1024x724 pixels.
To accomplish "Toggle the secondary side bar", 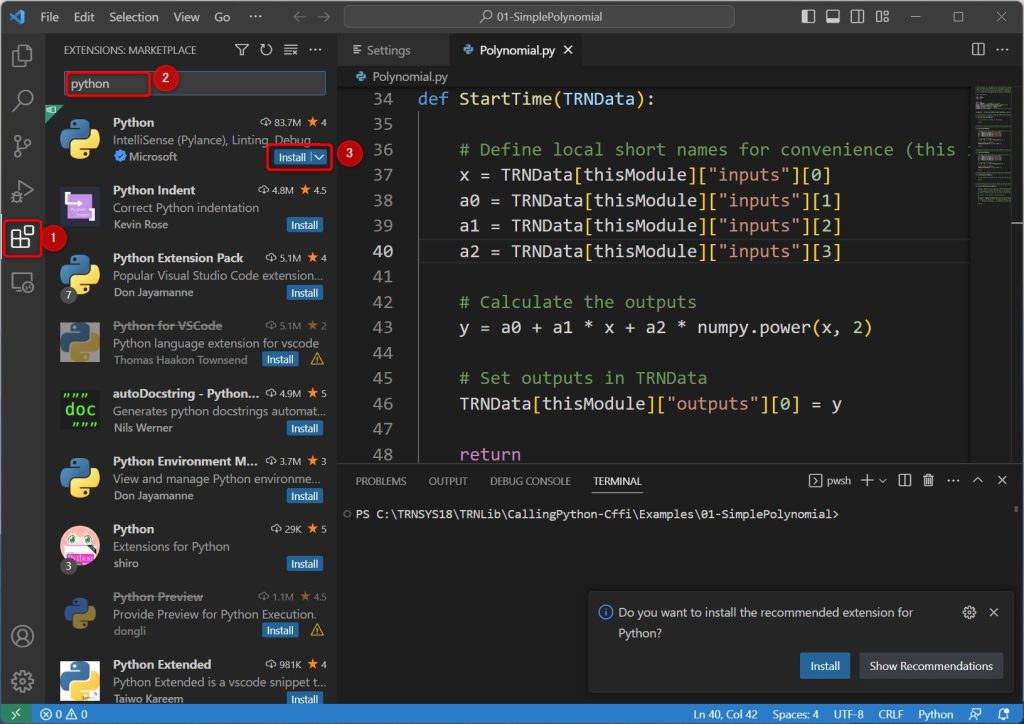I will (857, 17).
